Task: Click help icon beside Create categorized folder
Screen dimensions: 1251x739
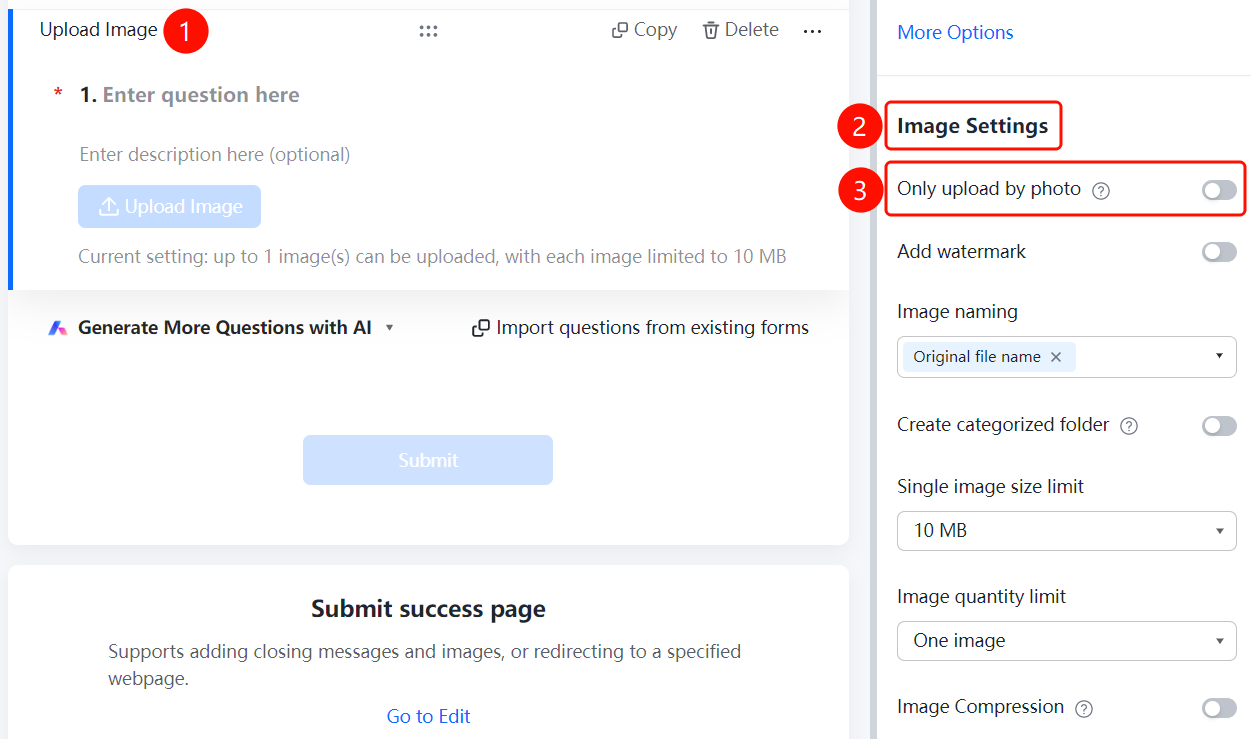Action: [1129, 426]
